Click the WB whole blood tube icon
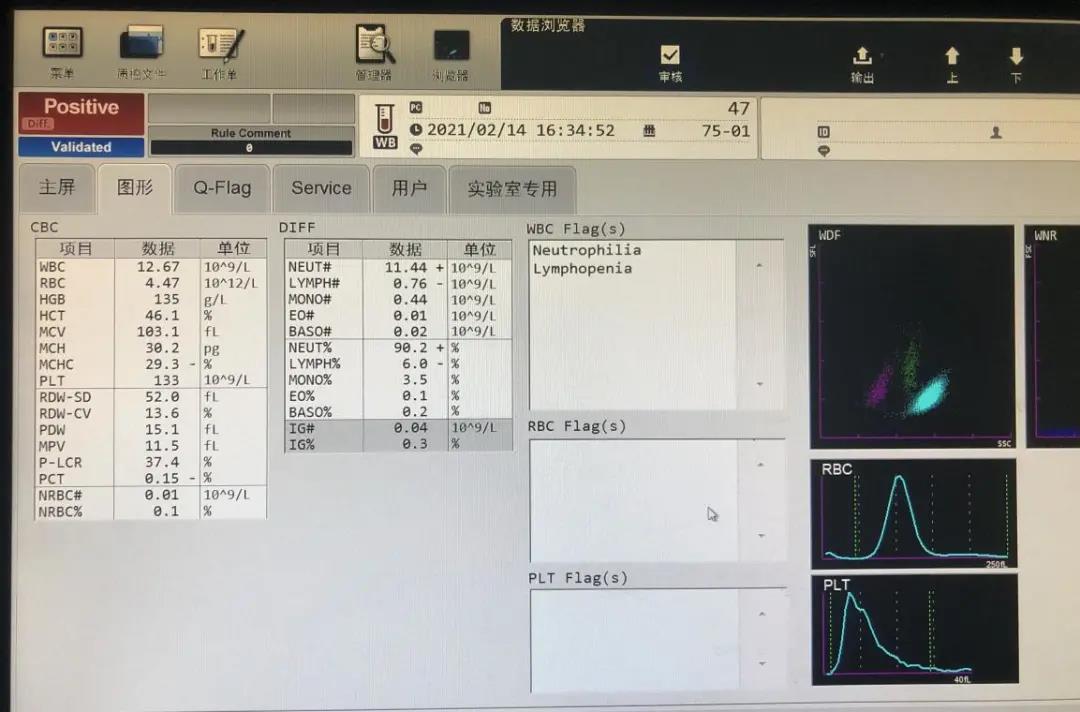 click(385, 126)
